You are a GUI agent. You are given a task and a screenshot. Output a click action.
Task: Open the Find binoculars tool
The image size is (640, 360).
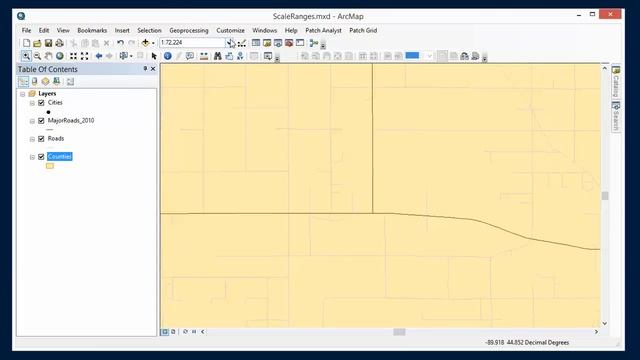coord(218,56)
